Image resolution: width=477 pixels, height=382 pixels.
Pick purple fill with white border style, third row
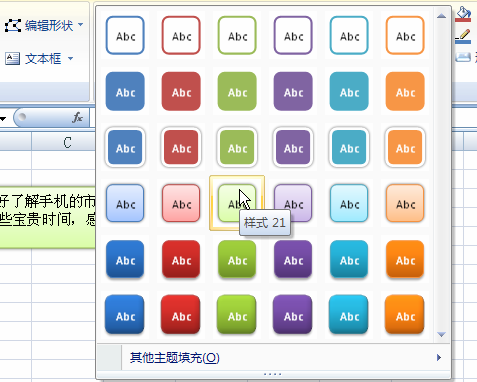click(293, 147)
